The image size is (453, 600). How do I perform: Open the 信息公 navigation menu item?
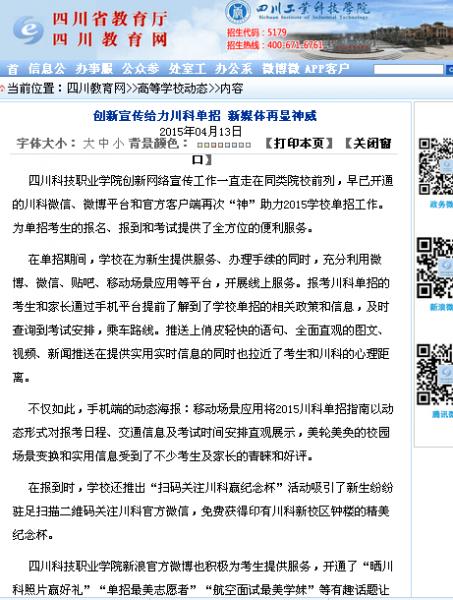click(46, 69)
